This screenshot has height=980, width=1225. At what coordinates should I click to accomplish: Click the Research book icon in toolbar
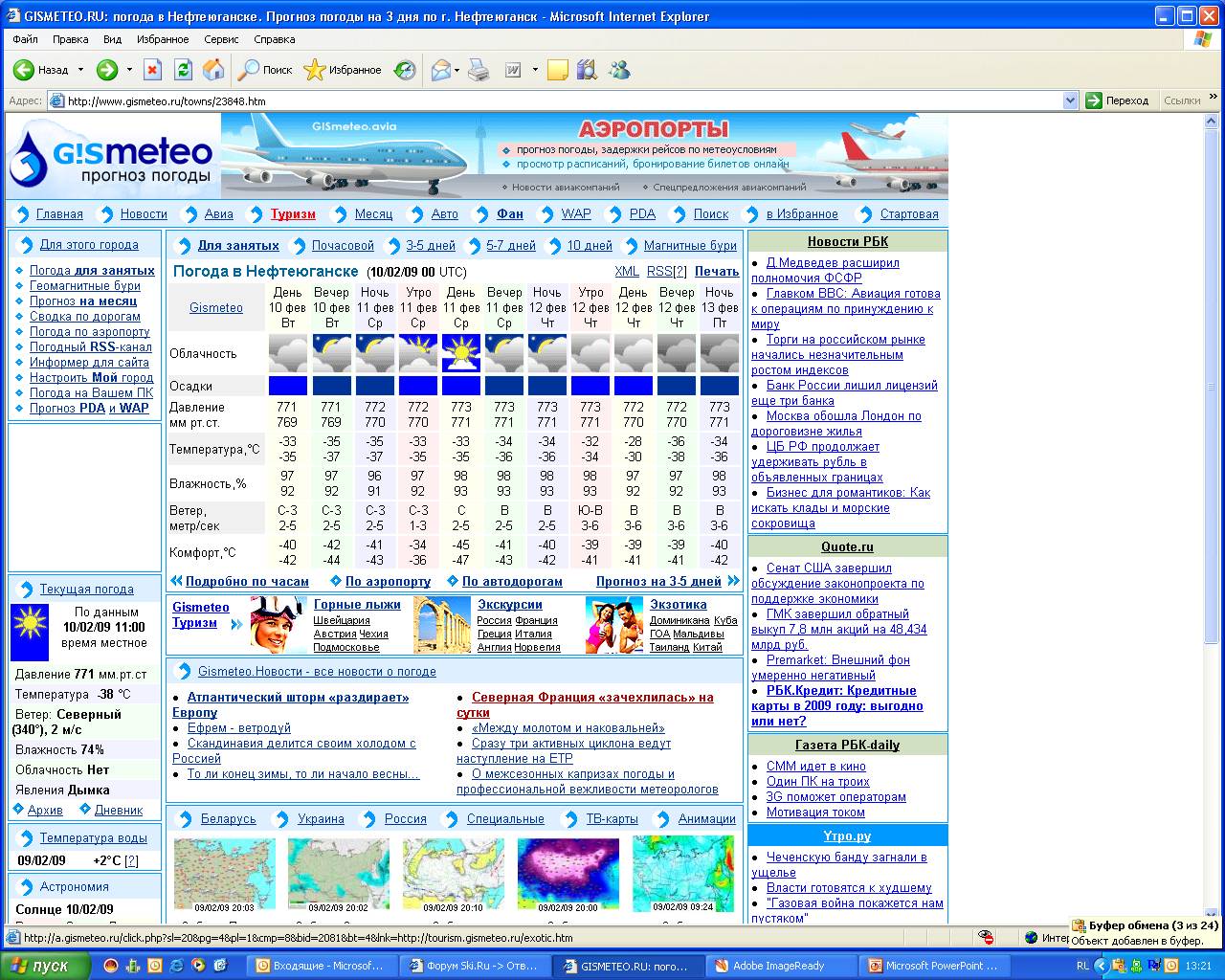[587, 70]
